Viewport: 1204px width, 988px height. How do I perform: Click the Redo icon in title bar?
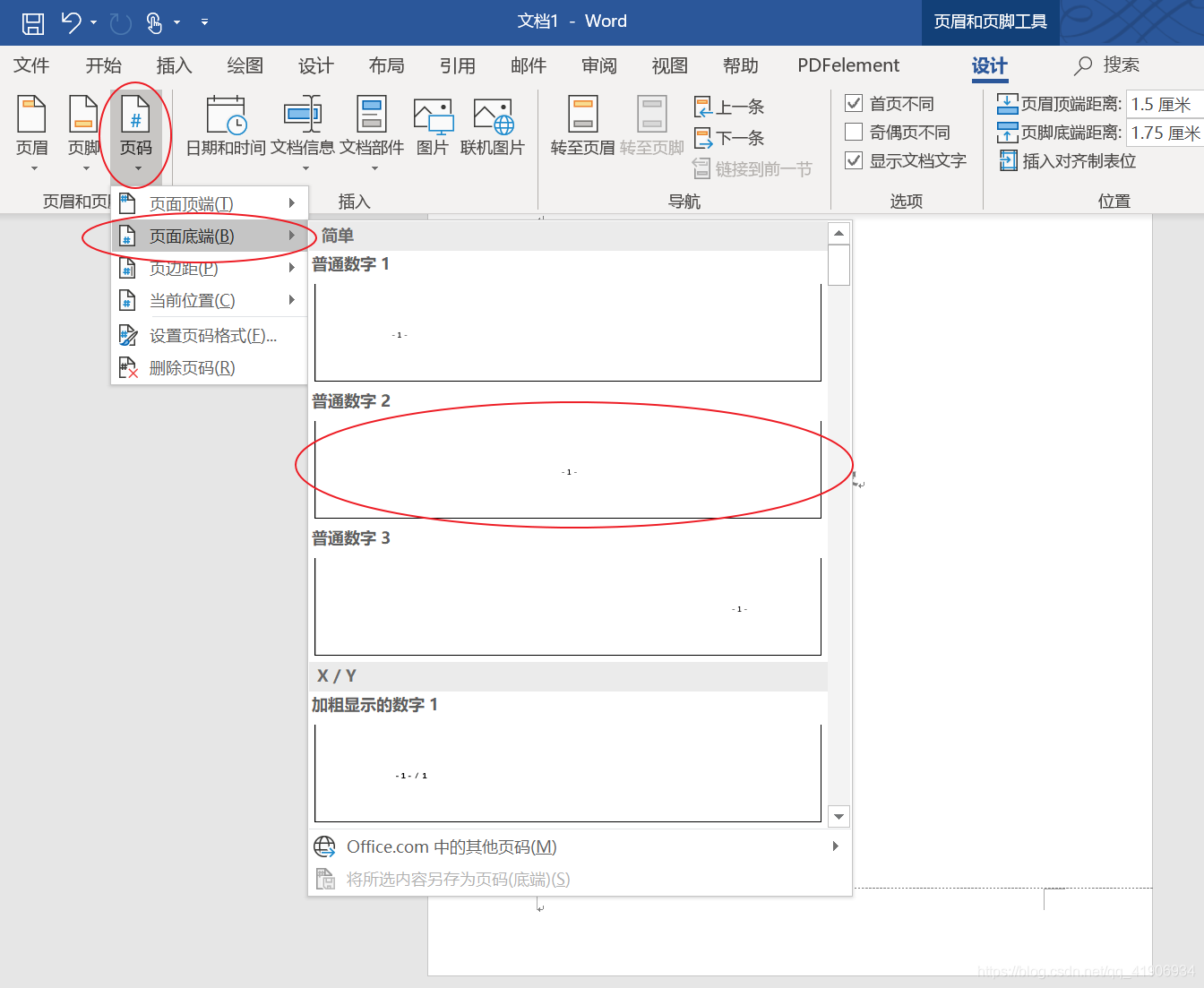(120, 22)
